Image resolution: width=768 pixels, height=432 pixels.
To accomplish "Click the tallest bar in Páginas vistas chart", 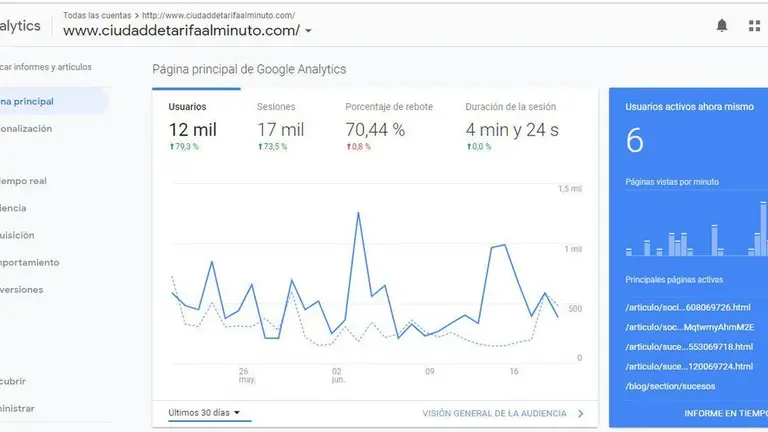I will (763, 229).
